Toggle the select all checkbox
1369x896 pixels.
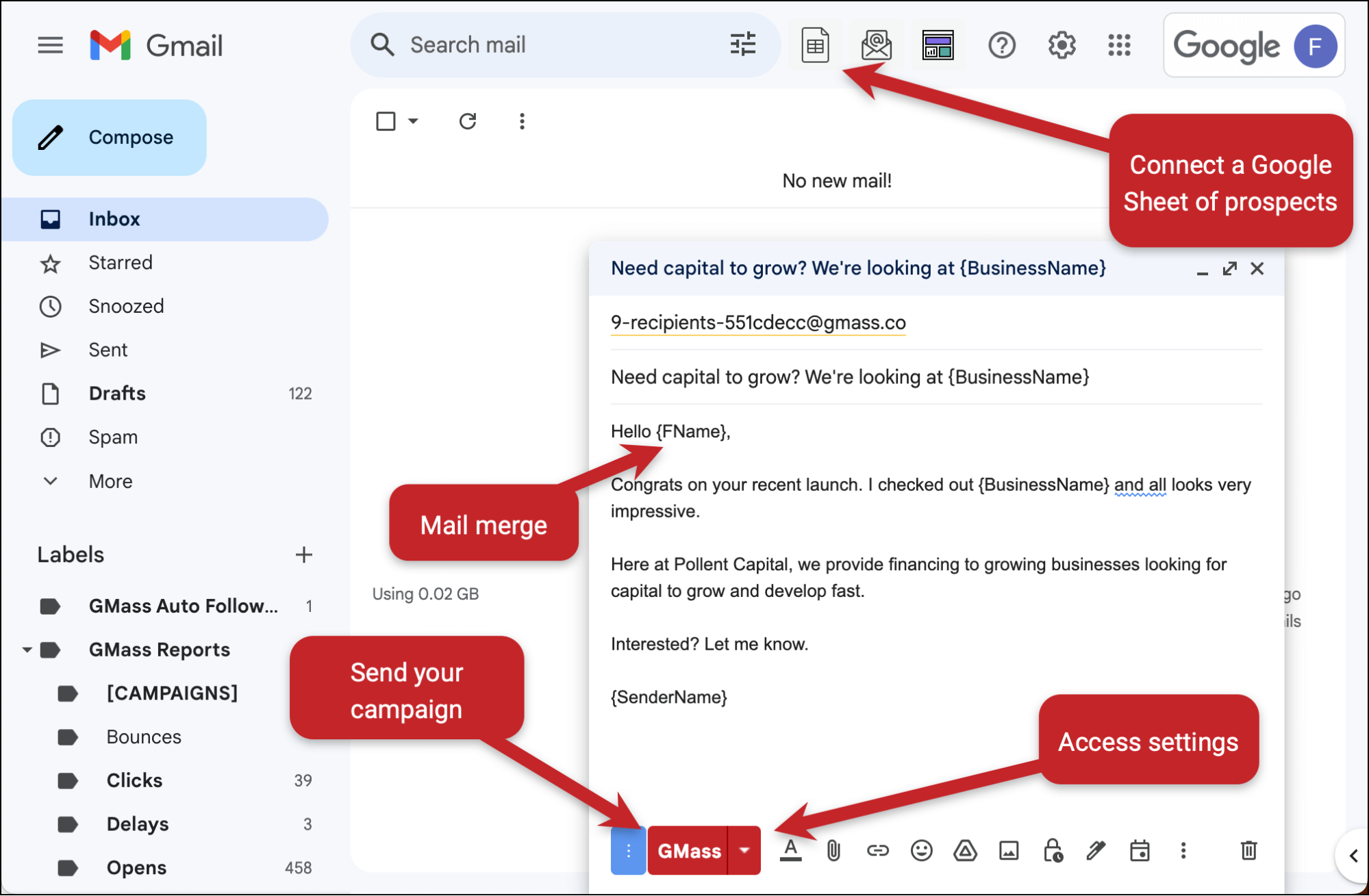[386, 121]
